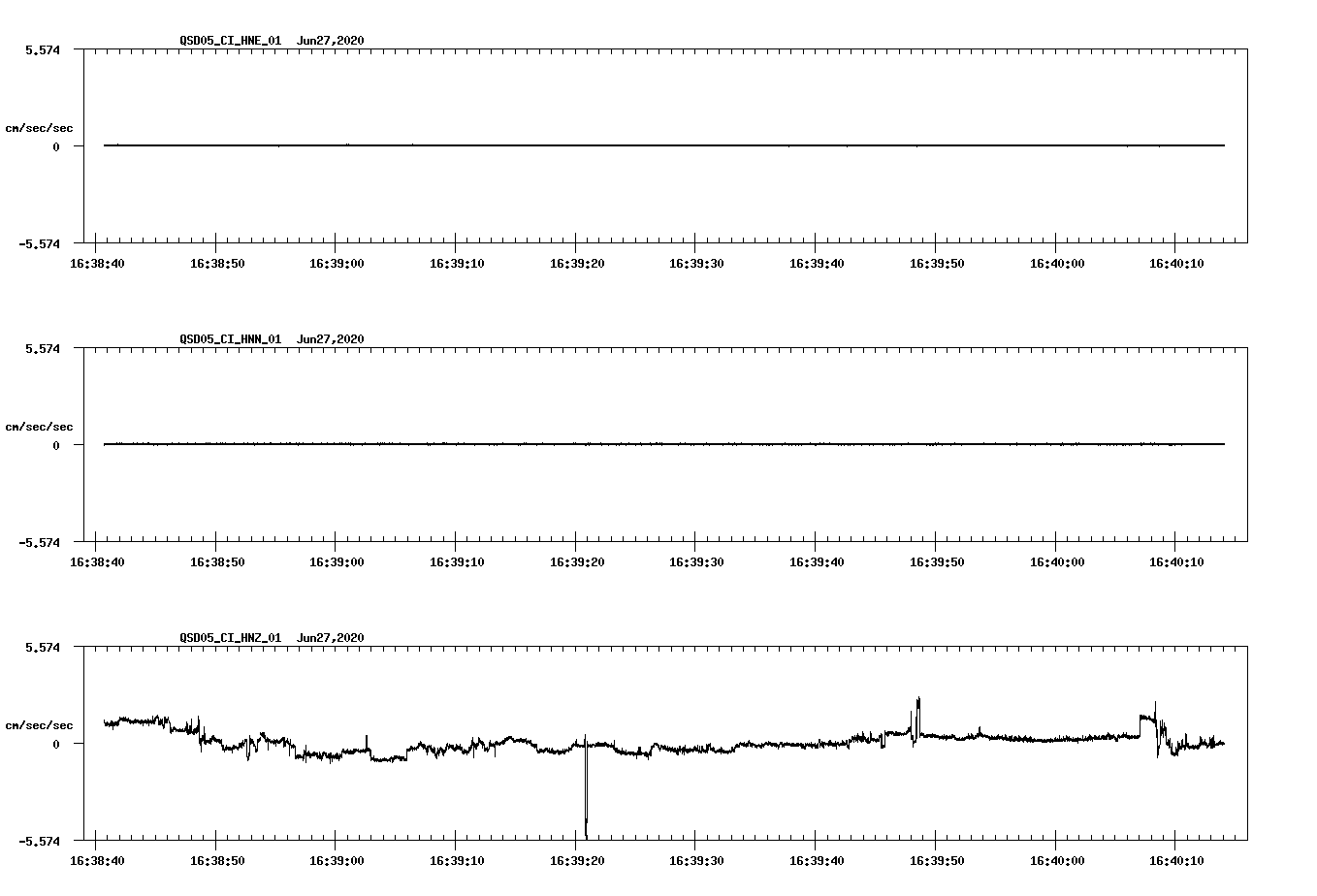Pick the 16:38:40 time label under the HNZ plot
The image size is (1317, 896).
[x=96, y=860]
